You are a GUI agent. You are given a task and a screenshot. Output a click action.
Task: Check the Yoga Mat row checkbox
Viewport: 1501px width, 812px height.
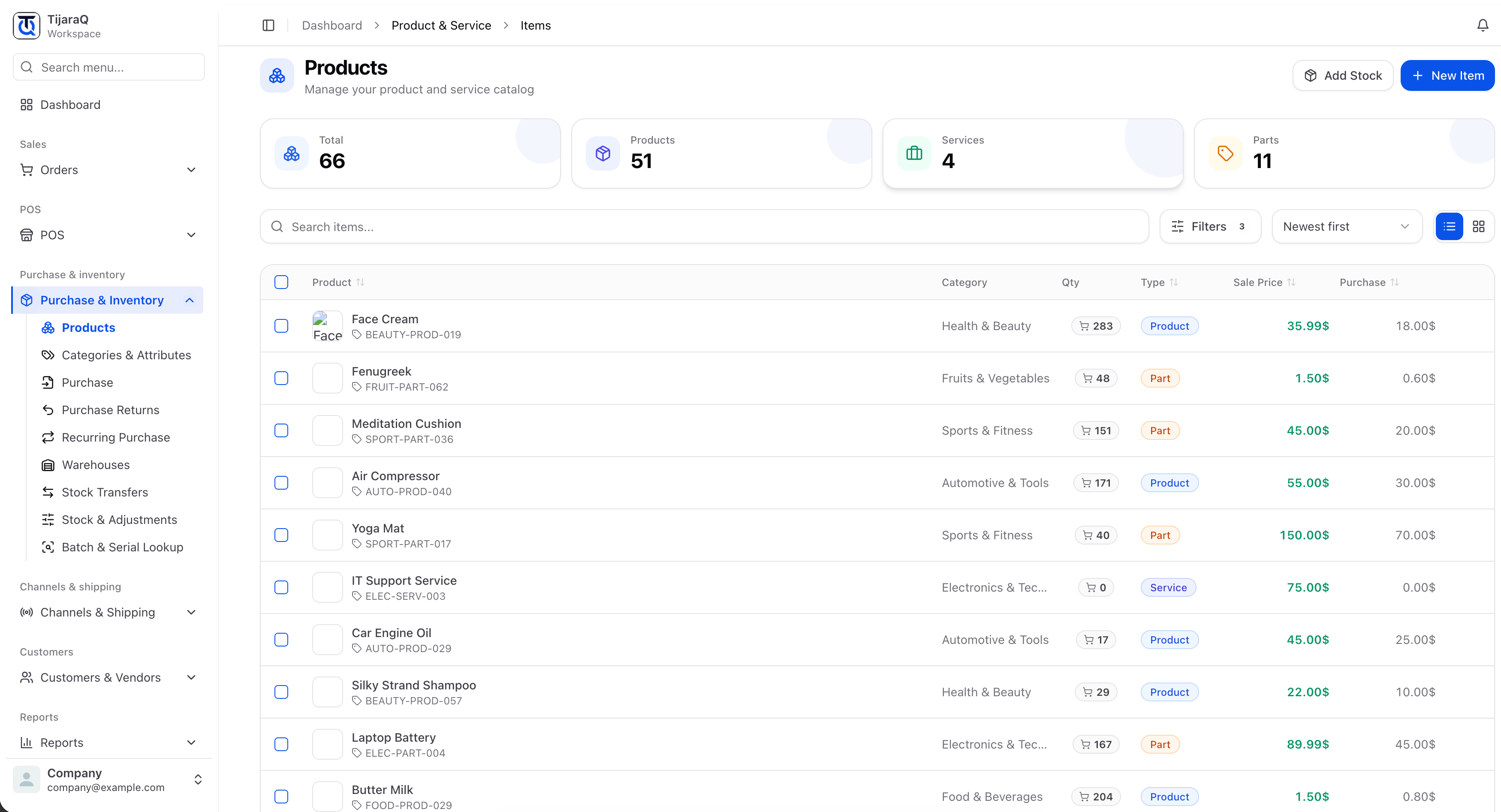pos(281,535)
